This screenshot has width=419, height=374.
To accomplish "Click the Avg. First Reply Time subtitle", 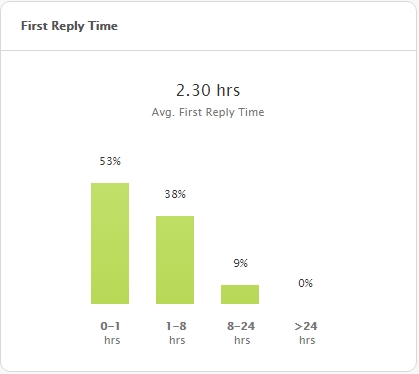I will (x=208, y=112).
